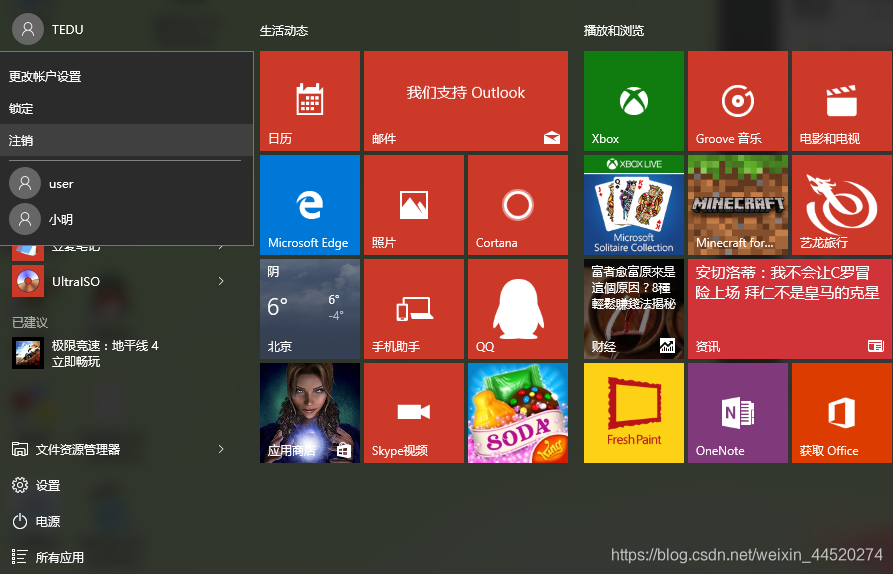Launch the Xbox tile
Viewport: 893px width, 574px height.
pyautogui.click(x=633, y=101)
